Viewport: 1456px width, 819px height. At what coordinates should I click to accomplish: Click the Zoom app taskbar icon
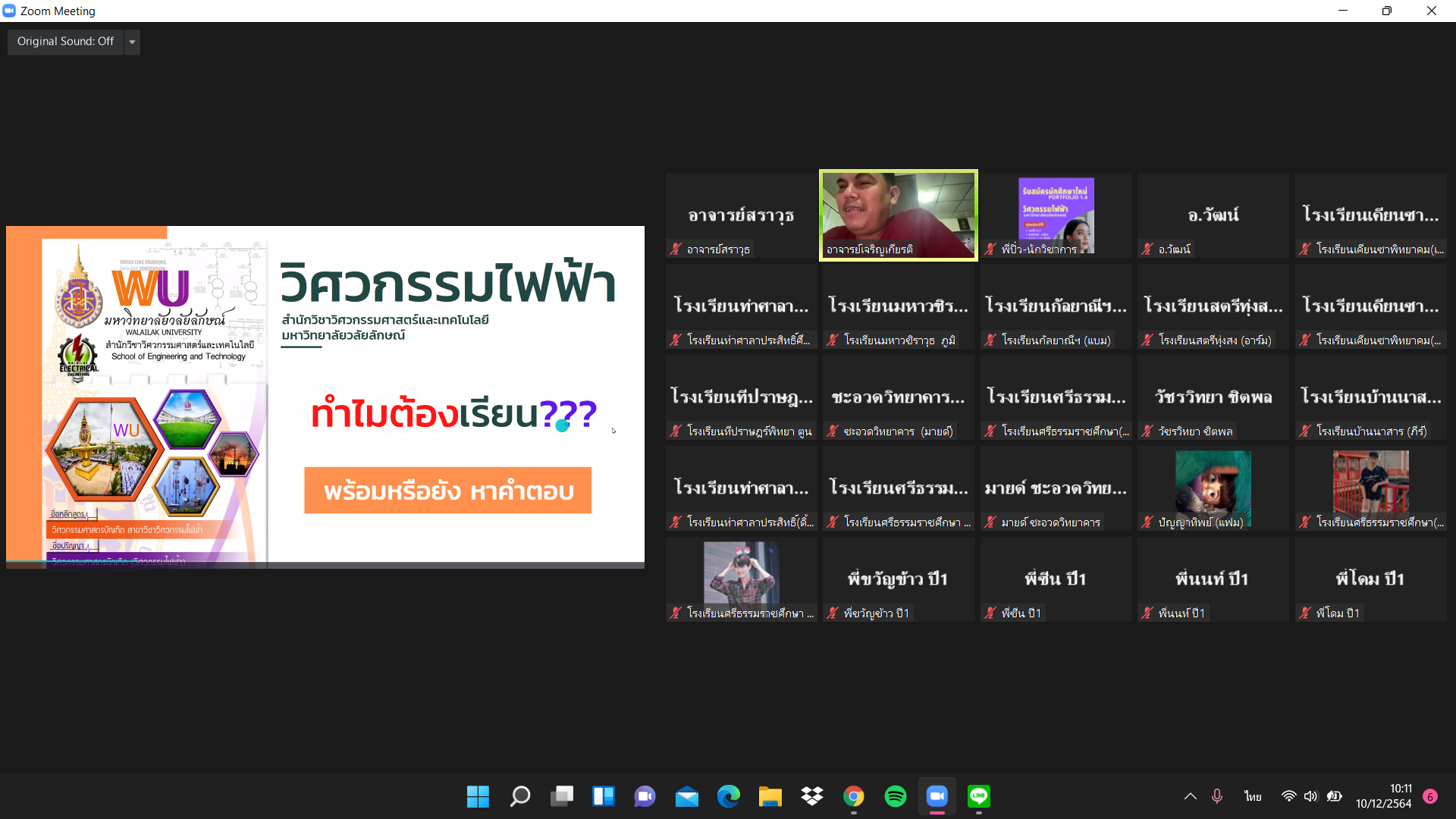937,796
